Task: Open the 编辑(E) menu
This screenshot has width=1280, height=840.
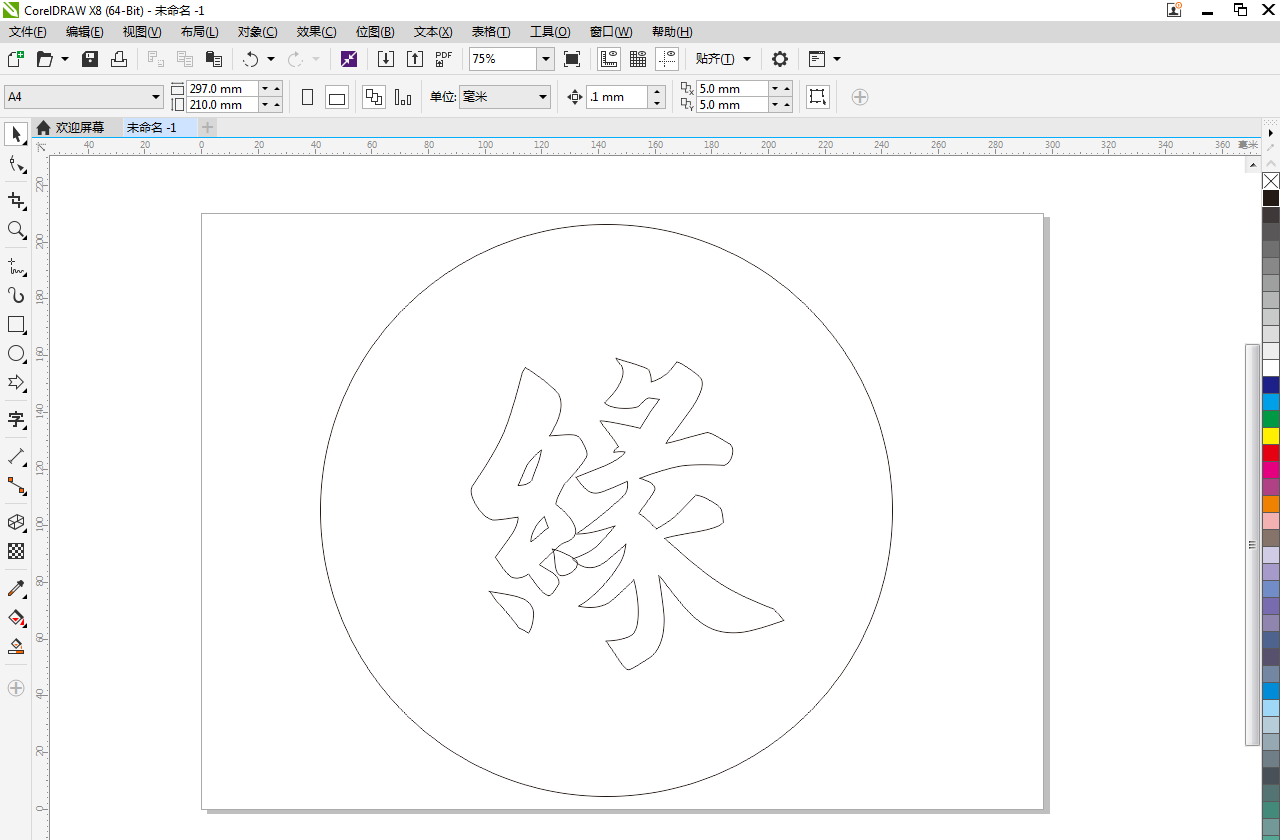Action: [x=85, y=32]
